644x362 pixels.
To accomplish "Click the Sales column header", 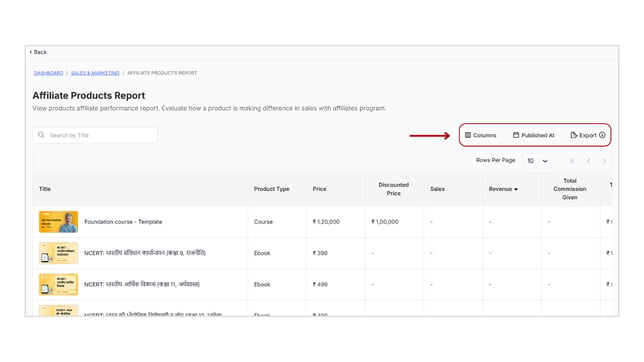I will (437, 189).
